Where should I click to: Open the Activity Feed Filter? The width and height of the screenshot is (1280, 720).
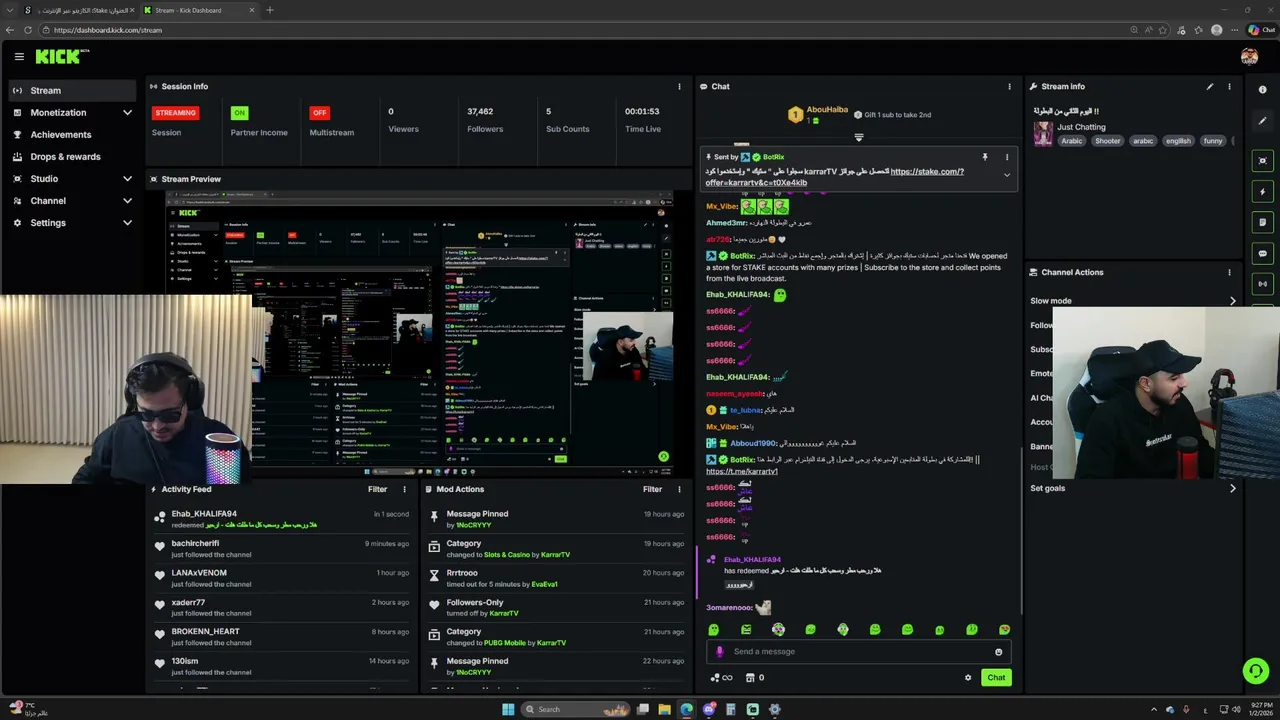tap(377, 489)
